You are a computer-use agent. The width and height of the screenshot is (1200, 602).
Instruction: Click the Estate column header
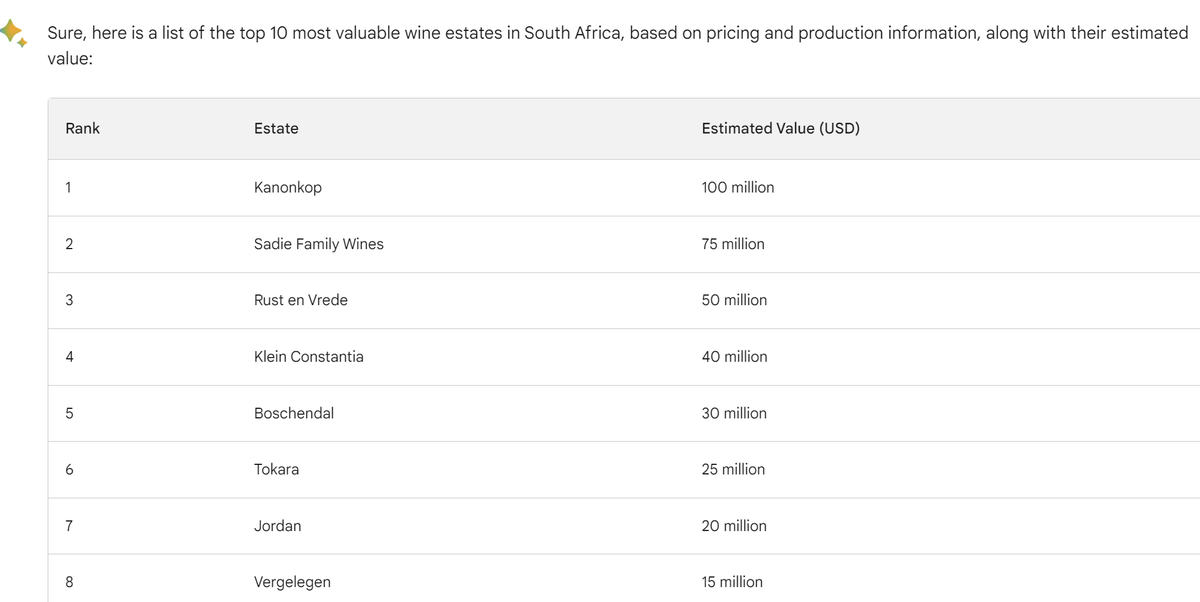(276, 128)
